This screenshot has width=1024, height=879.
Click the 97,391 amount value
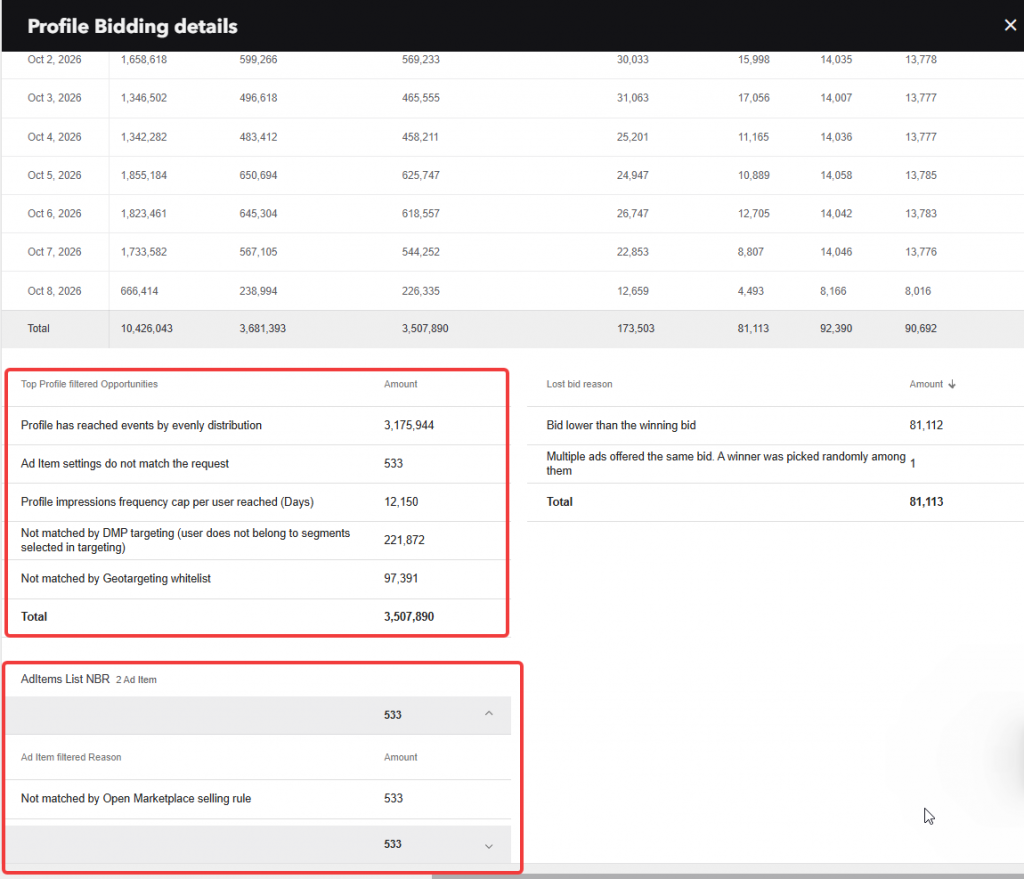click(401, 579)
